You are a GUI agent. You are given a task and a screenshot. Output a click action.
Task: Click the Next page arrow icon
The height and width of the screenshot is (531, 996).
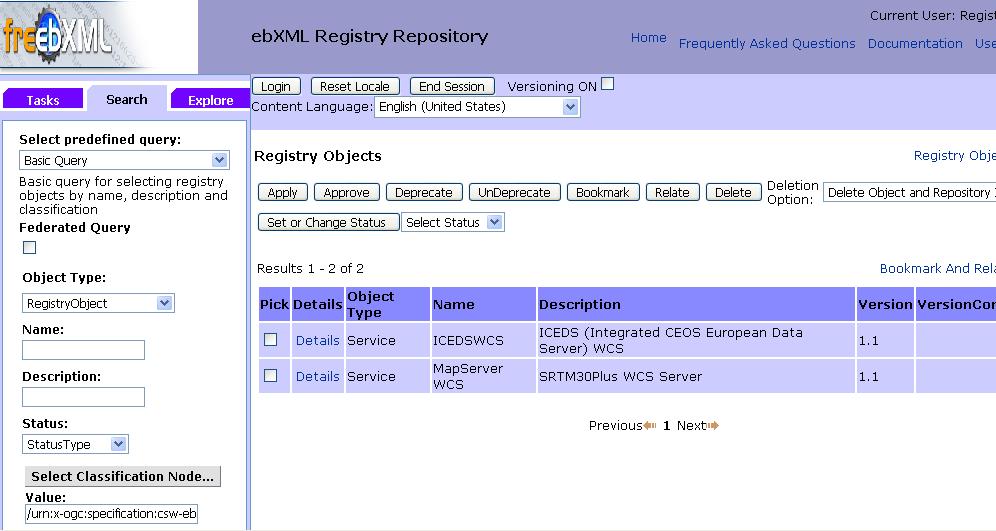(713, 426)
